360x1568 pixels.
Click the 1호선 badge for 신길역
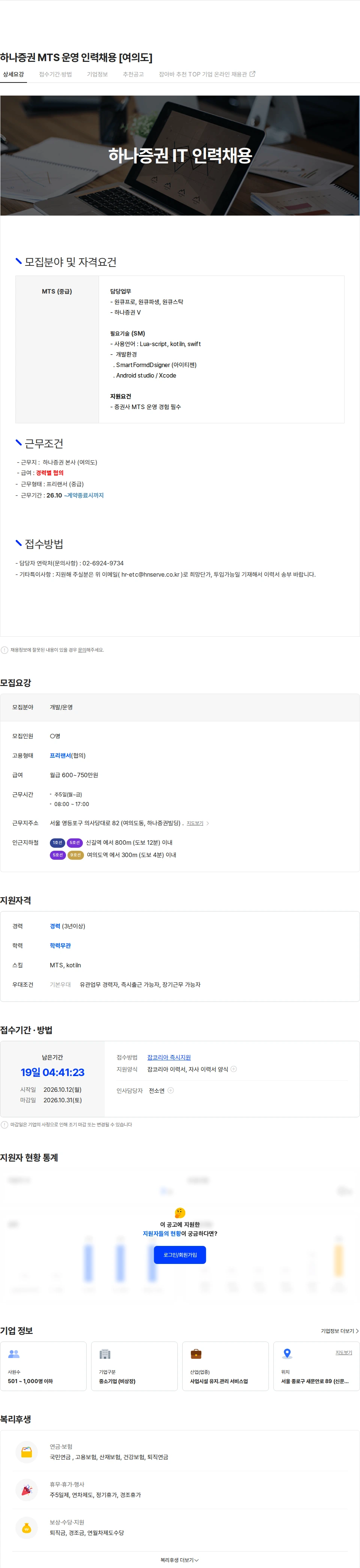coord(57,843)
